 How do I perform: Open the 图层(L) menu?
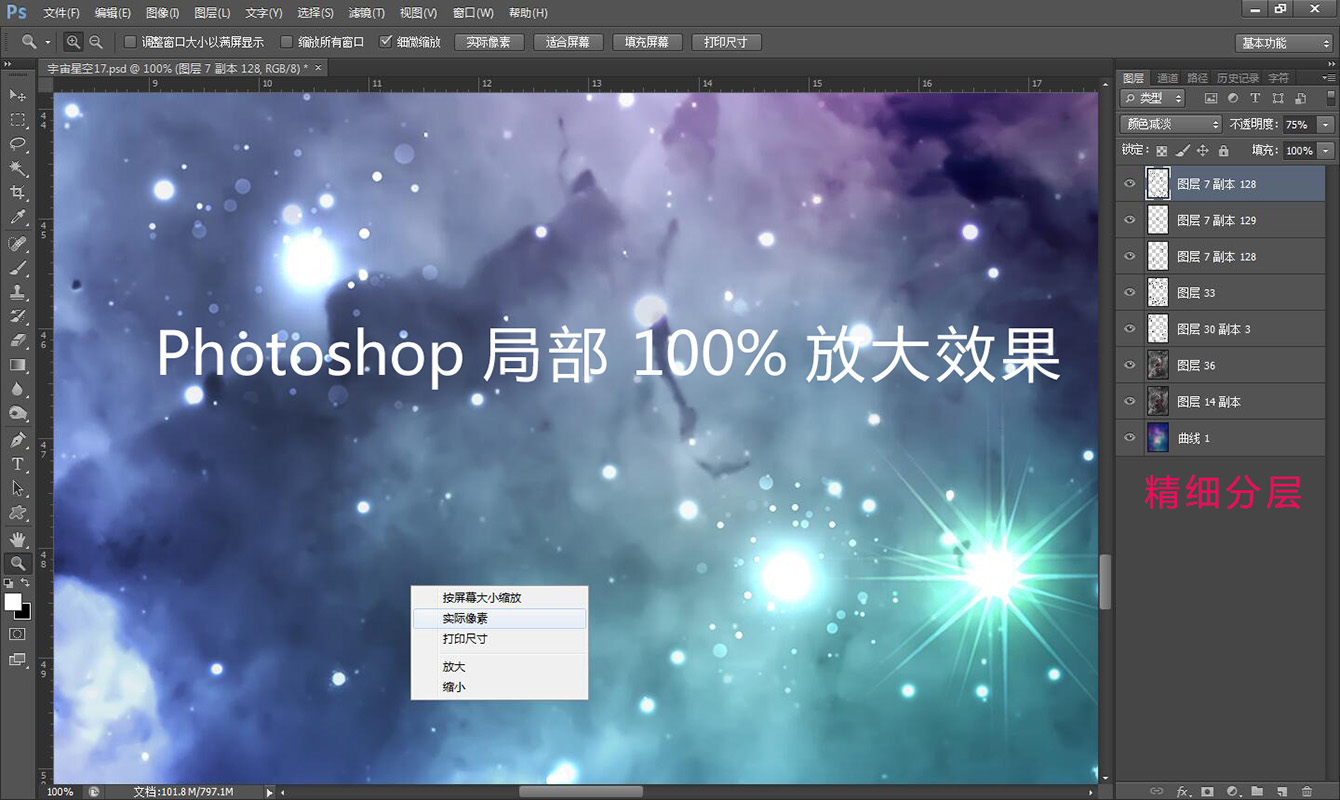pyautogui.click(x=211, y=13)
